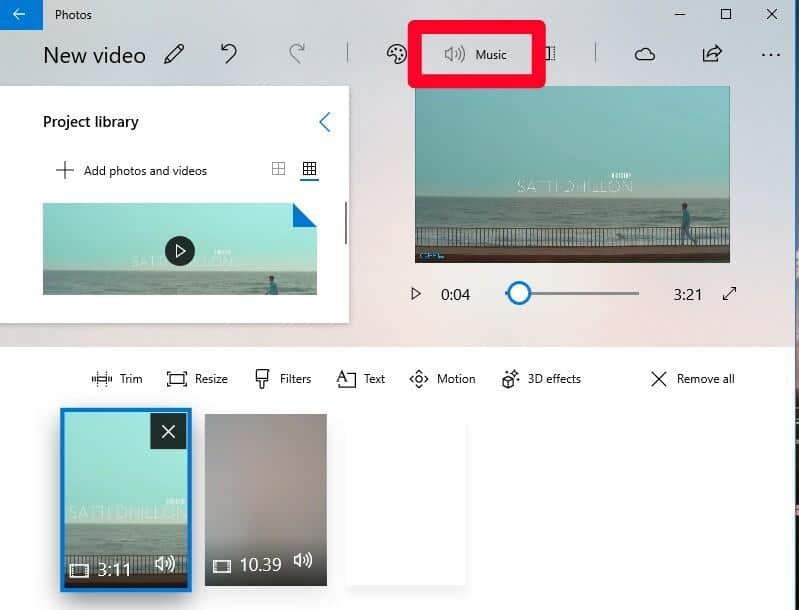
Task: Undo the last edit
Action: point(229,54)
